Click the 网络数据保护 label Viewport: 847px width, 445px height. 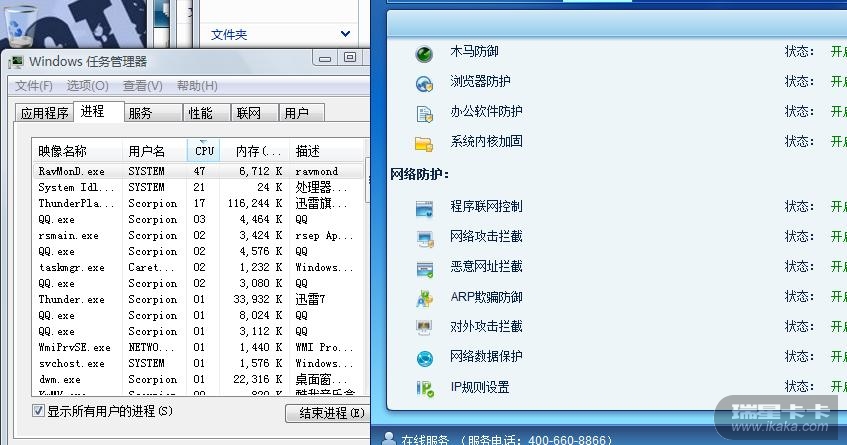pyautogui.click(x=486, y=356)
